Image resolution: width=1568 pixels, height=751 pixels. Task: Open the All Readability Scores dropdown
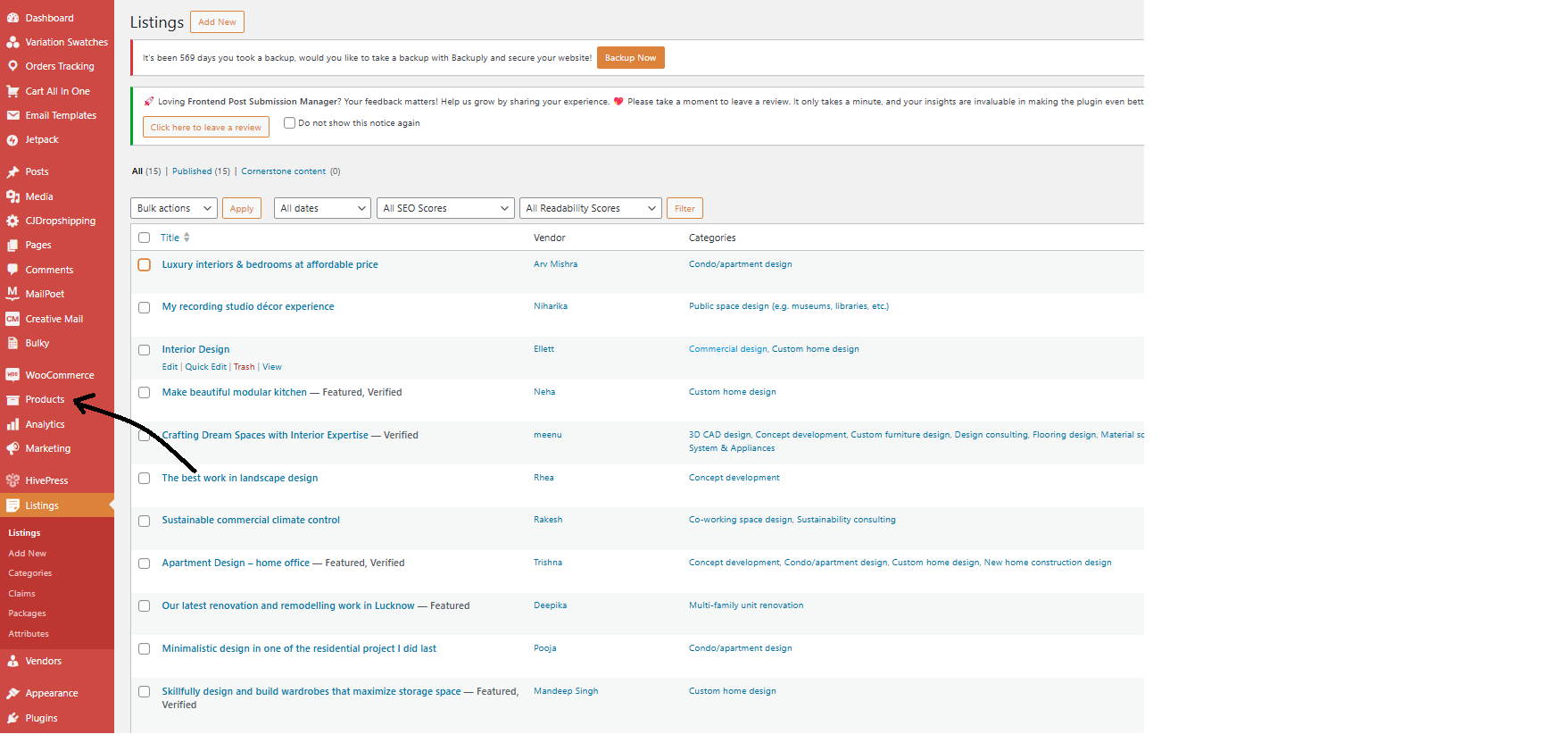pyautogui.click(x=591, y=208)
